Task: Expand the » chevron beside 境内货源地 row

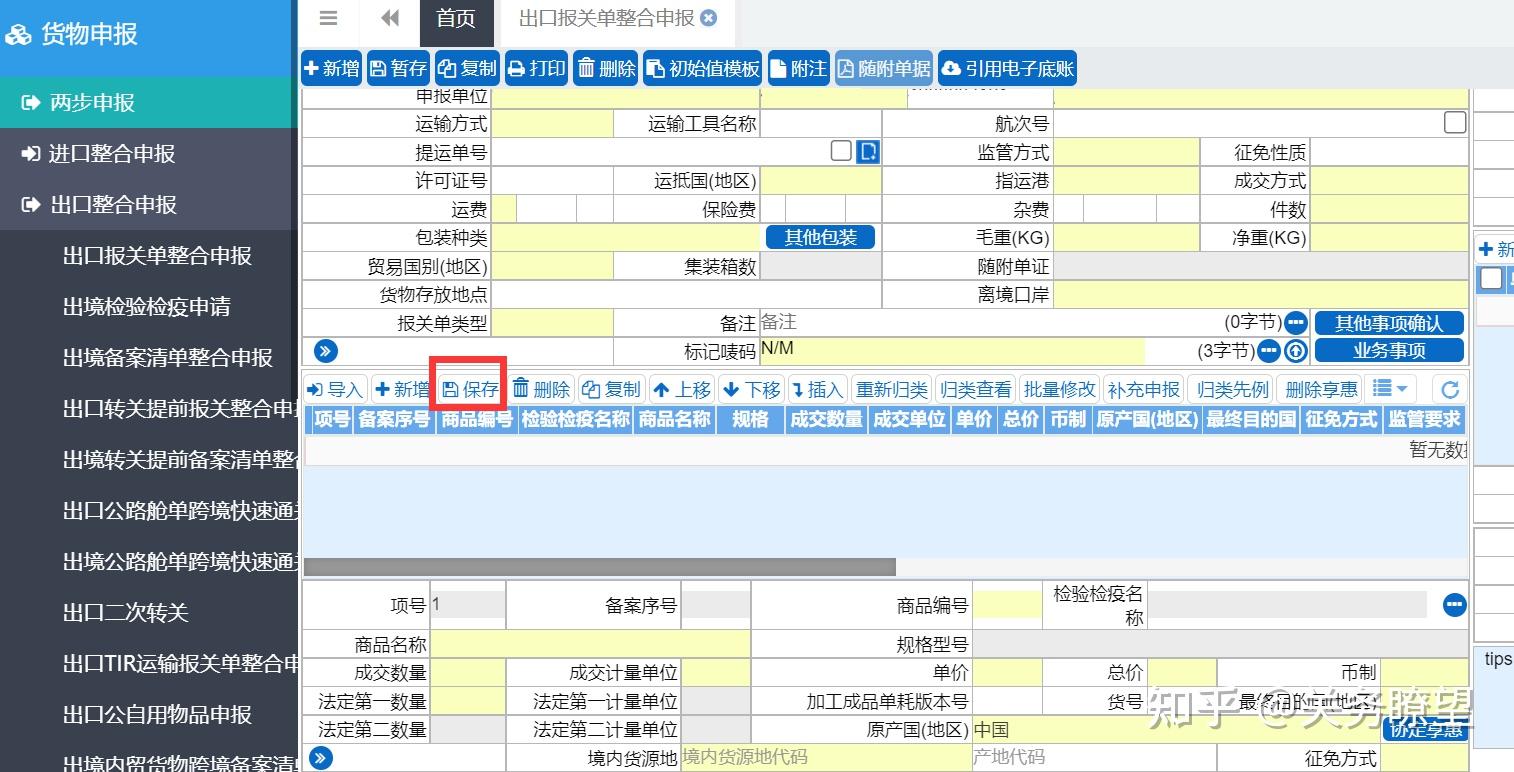Action: pos(320,757)
